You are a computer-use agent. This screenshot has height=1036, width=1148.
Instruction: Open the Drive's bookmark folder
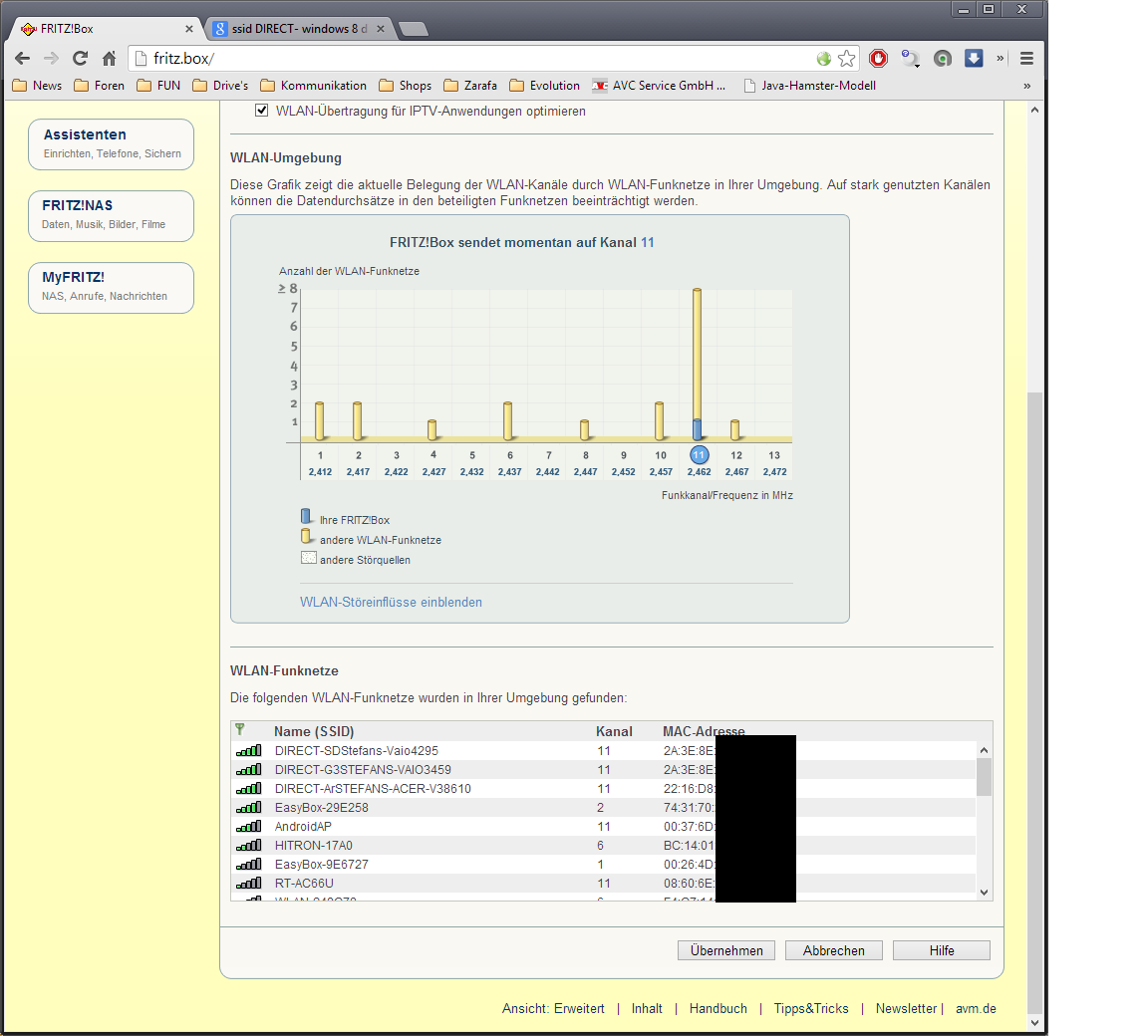point(220,86)
